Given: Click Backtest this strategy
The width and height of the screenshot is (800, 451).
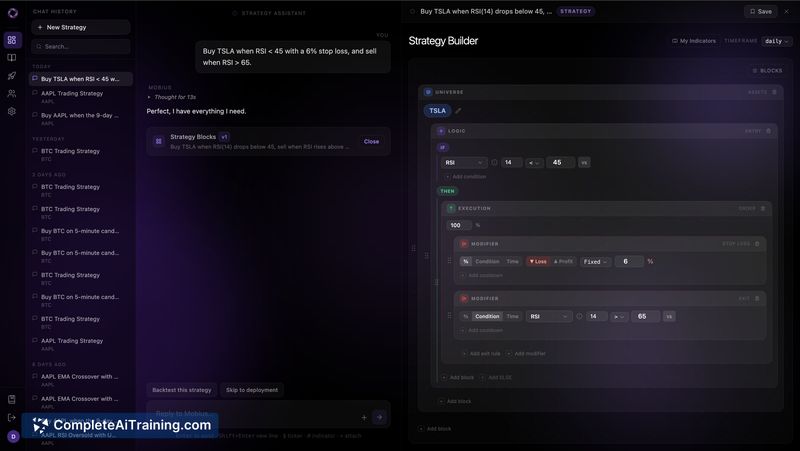Looking at the screenshot, I should pos(182,390).
